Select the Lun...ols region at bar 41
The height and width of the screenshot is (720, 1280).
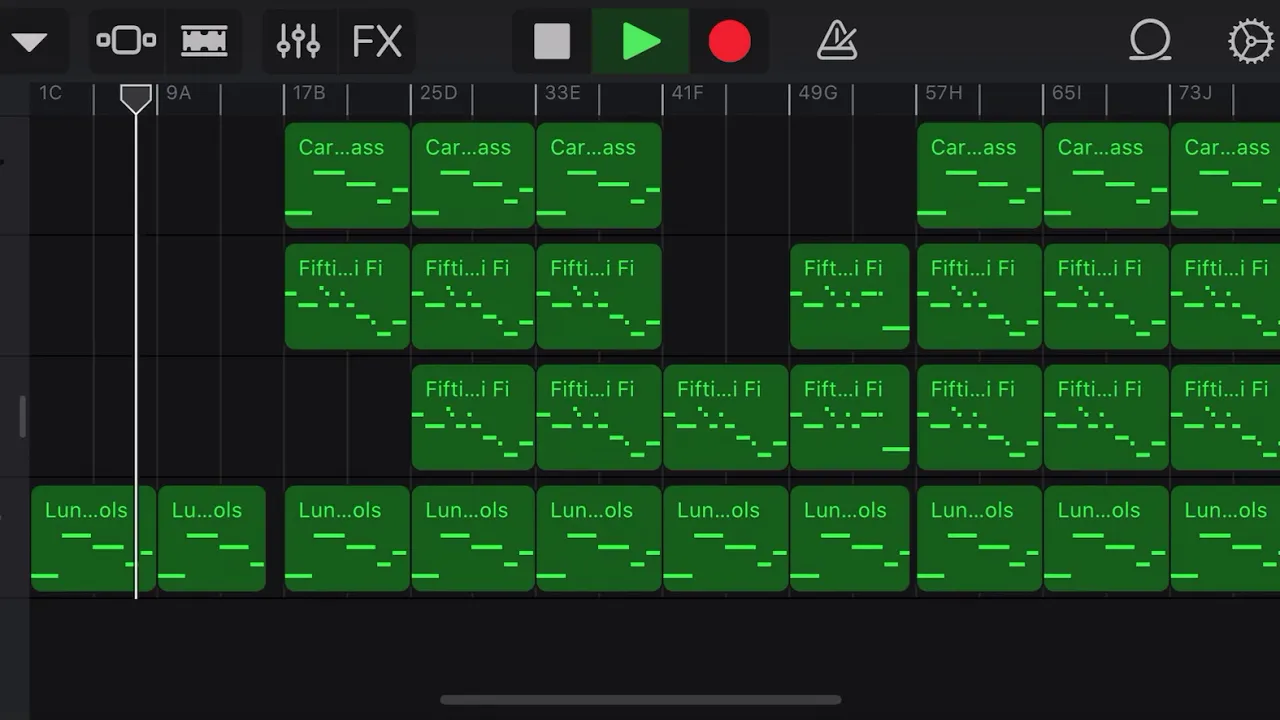point(726,539)
